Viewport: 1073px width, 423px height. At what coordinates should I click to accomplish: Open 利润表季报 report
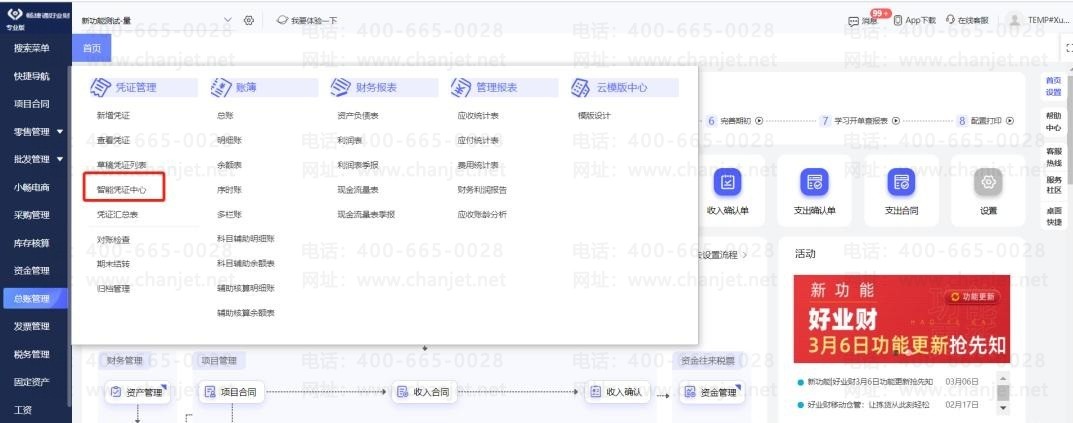[358, 165]
